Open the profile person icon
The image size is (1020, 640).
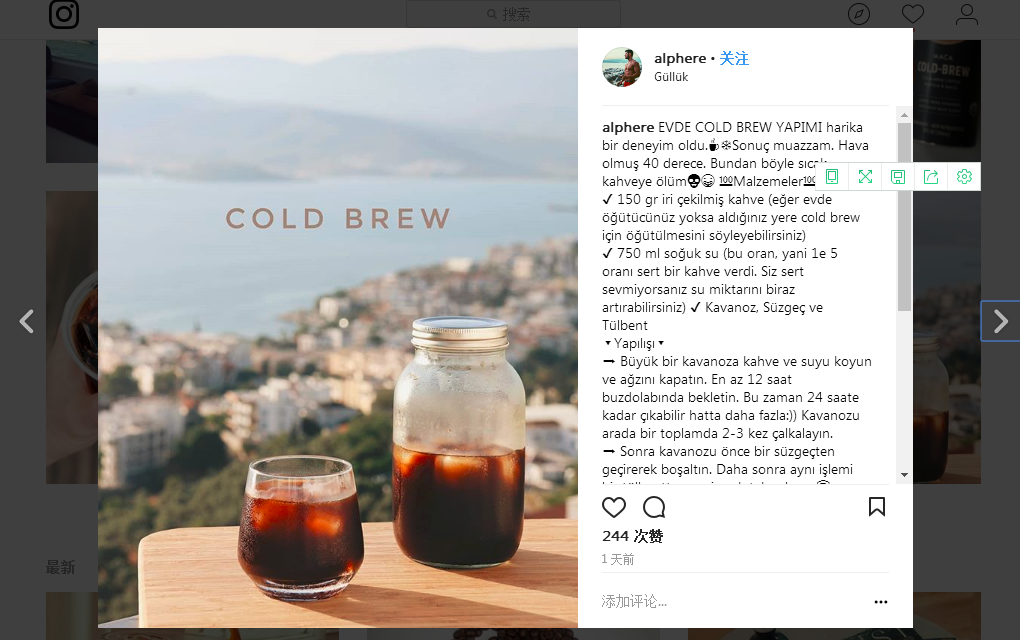967,14
